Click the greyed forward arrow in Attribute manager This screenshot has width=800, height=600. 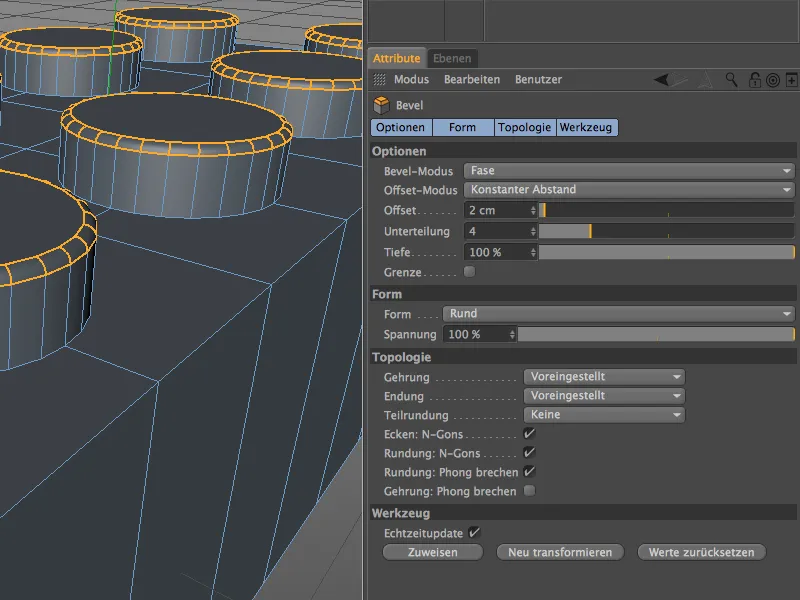679,80
